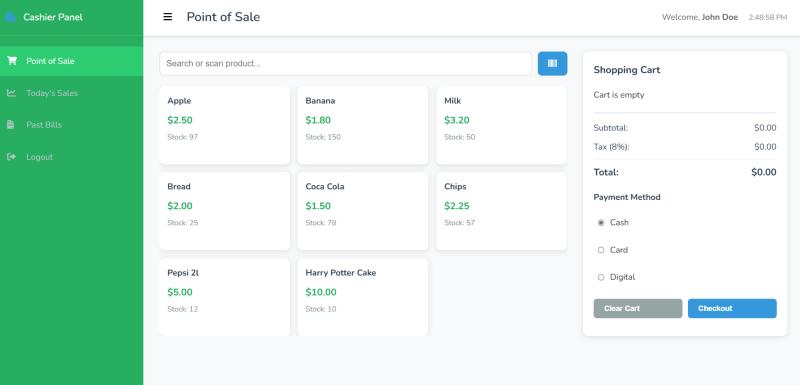This screenshot has width=800, height=385.
Task: Click the $10.00 price text
Action: click(x=321, y=292)
